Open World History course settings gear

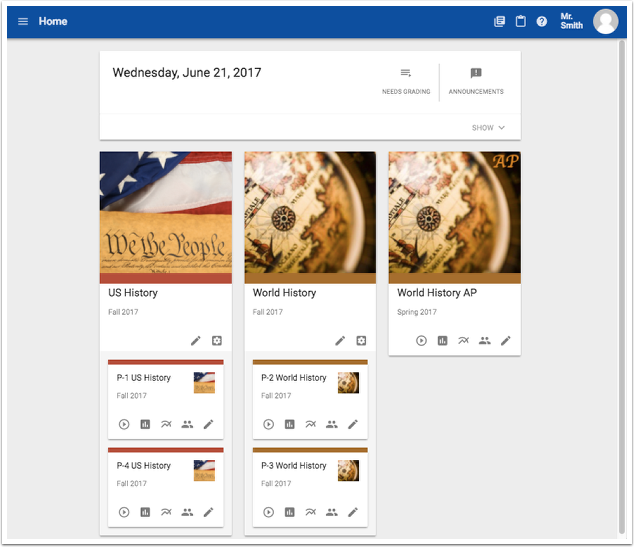click(x=362, y=341)
